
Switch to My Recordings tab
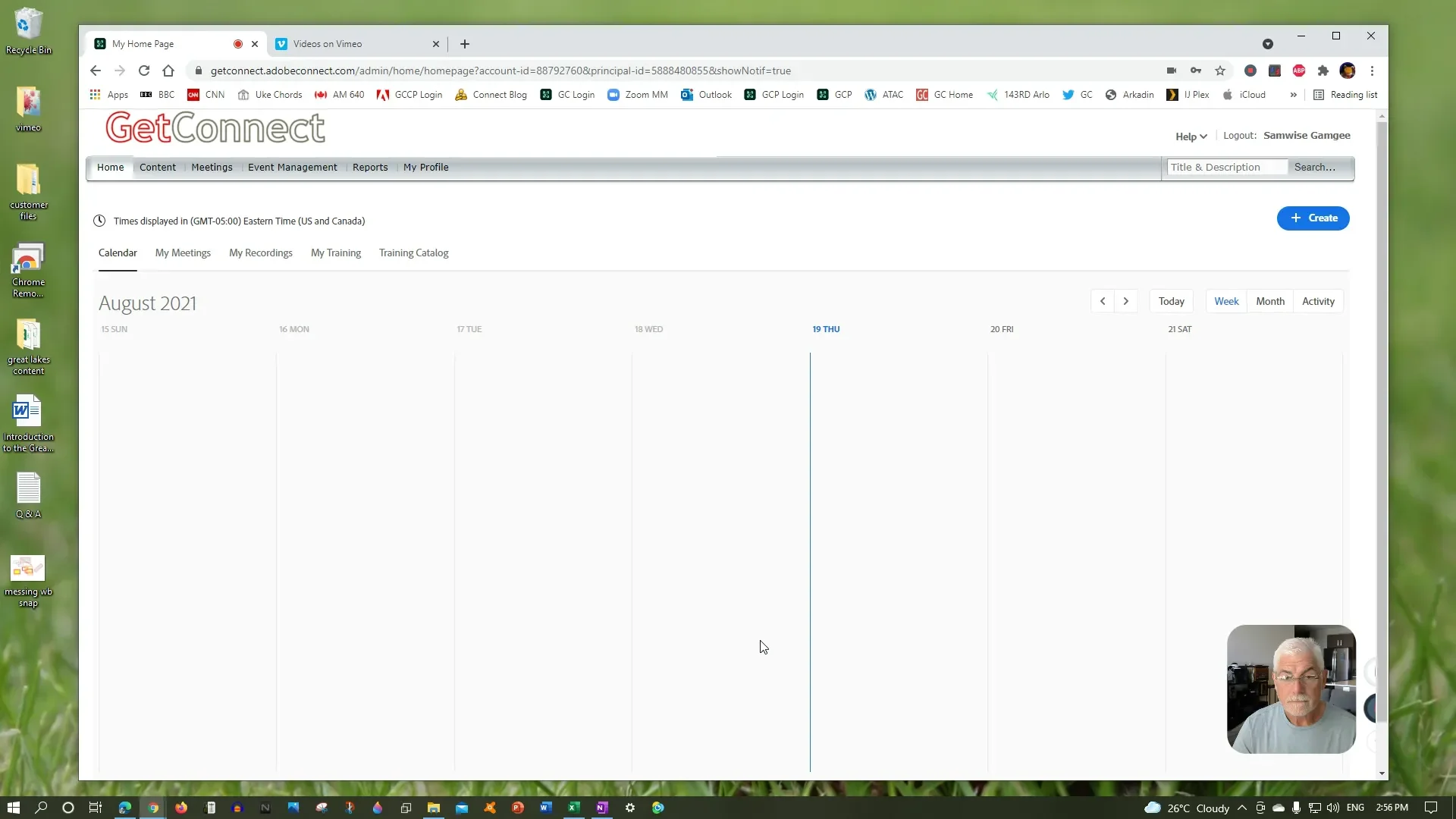261,253
